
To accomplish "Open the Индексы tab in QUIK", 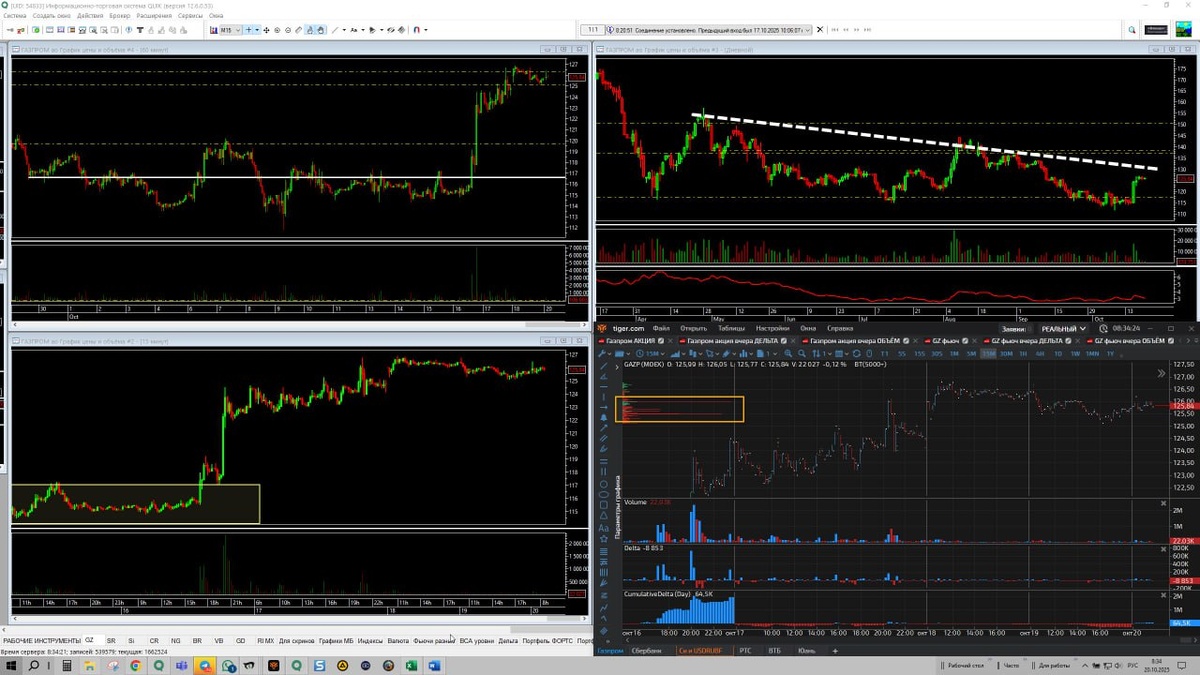I will (370, 640).
